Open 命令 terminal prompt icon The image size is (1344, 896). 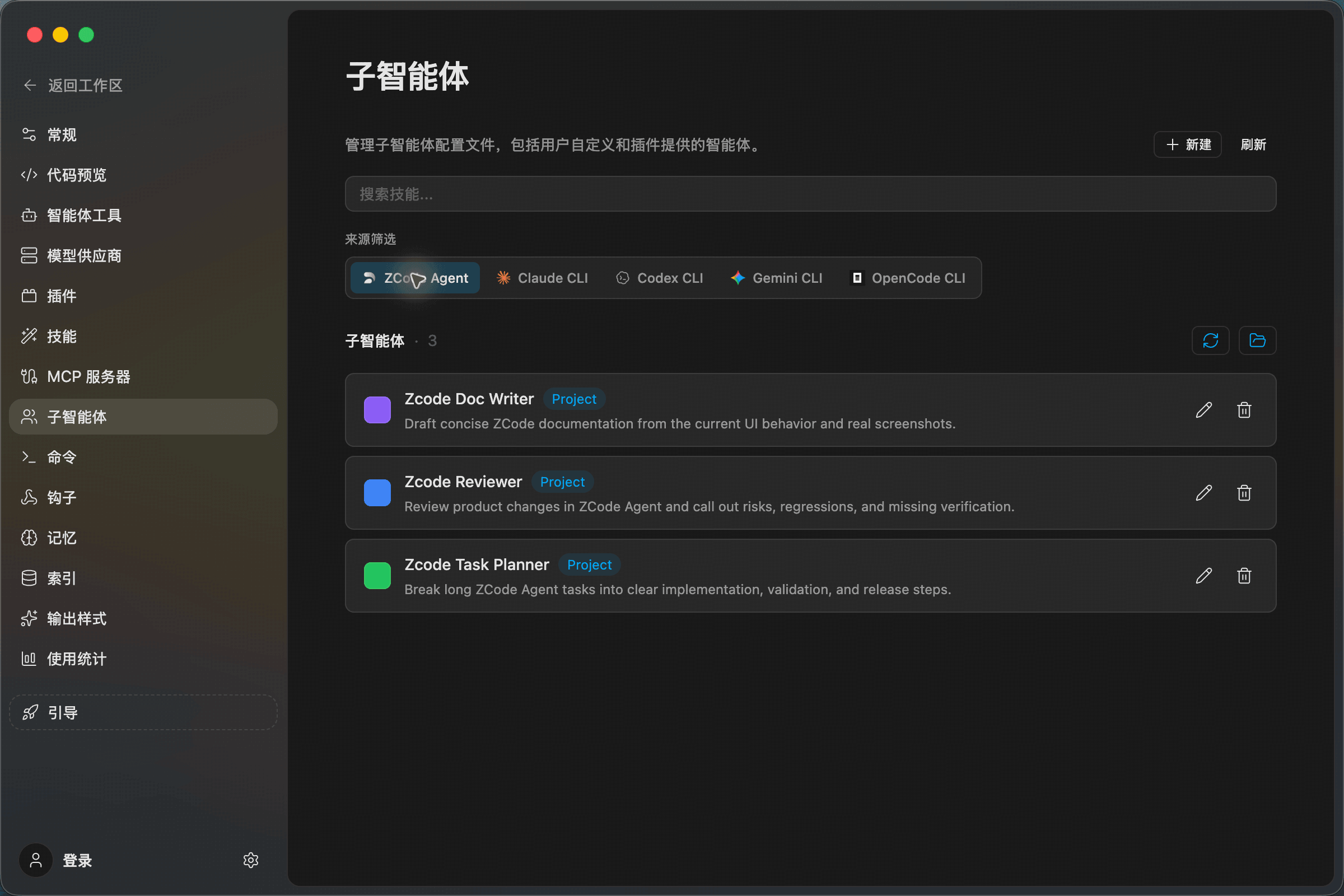[29, 457]
